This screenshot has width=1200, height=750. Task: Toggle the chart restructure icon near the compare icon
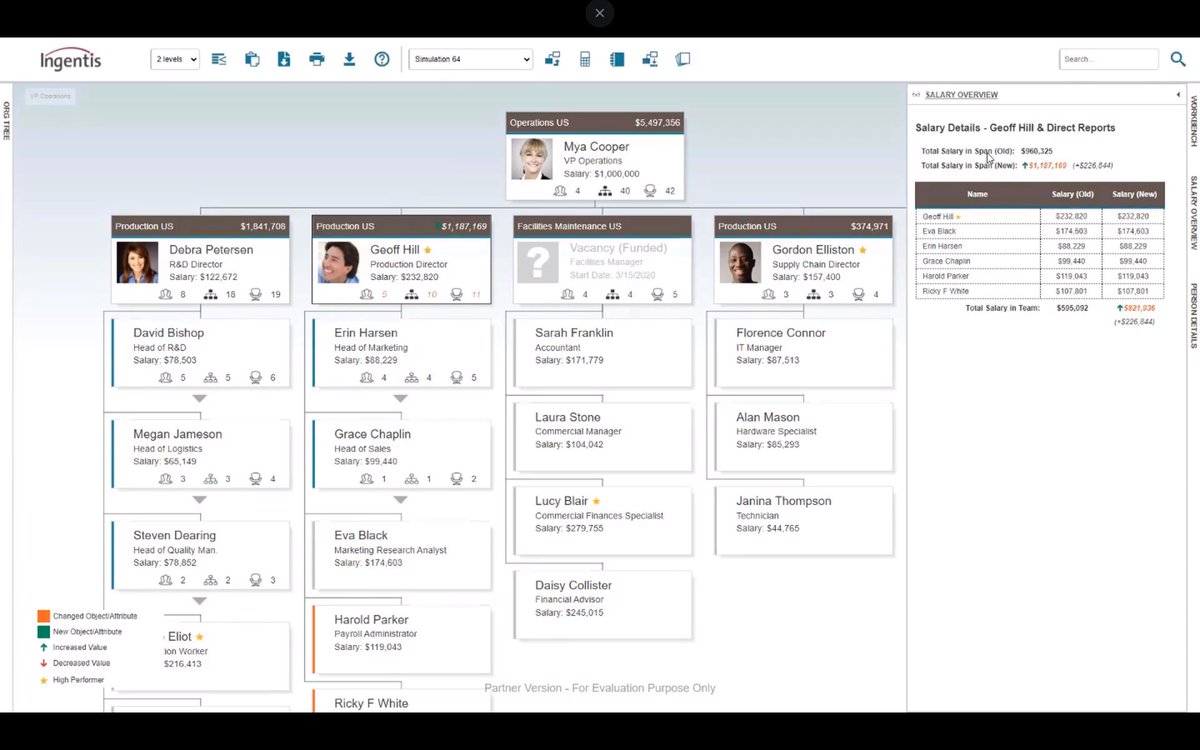tap(650, 59)
